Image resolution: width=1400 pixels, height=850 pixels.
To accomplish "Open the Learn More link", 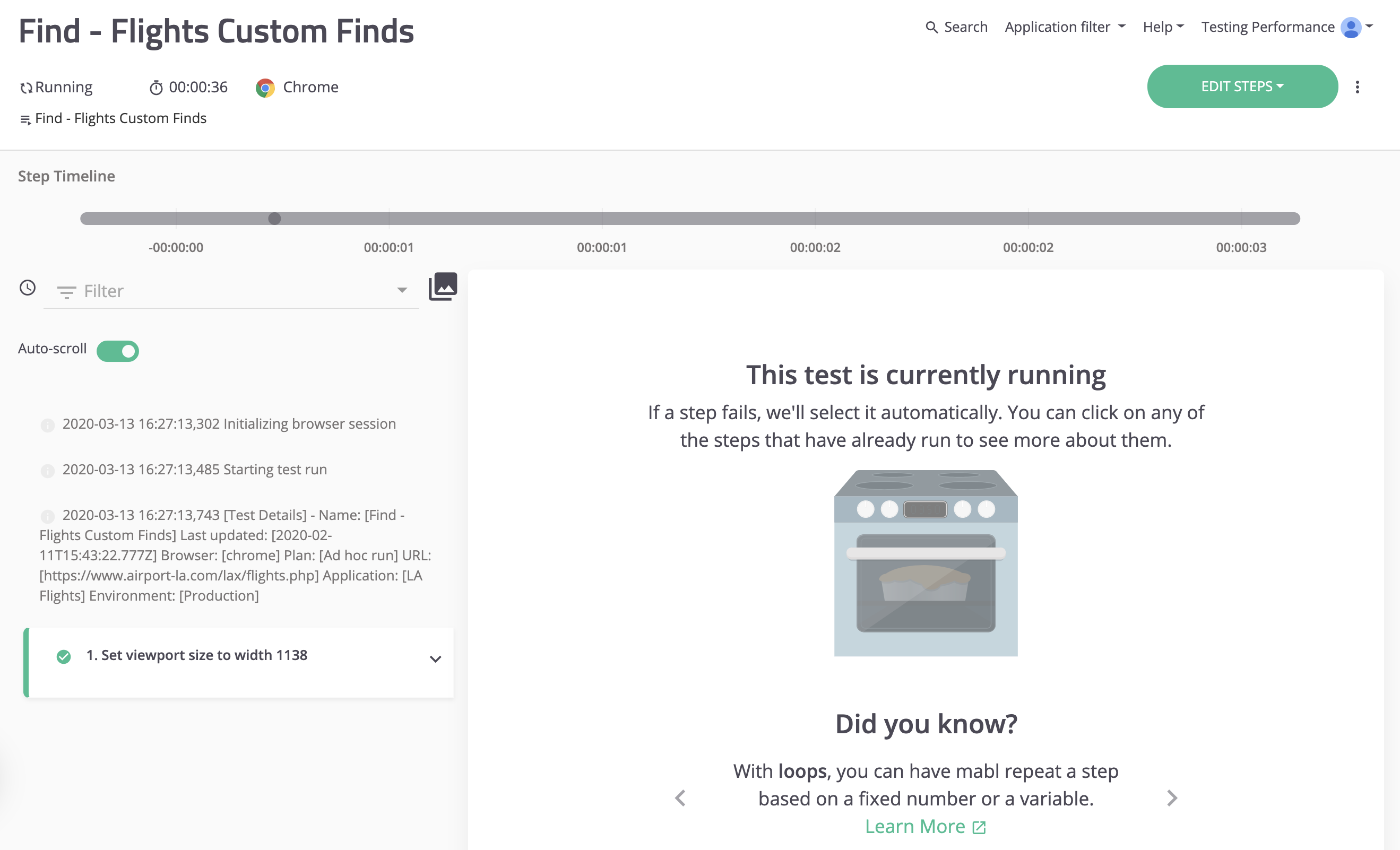I will click(926, 827).
